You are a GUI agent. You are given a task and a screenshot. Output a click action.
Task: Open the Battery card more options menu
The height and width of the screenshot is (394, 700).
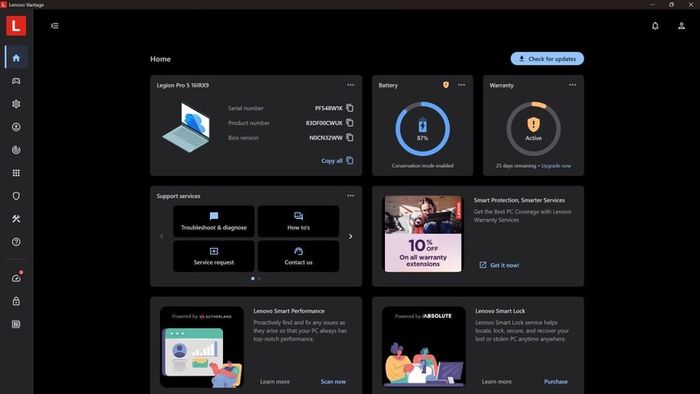462,85
